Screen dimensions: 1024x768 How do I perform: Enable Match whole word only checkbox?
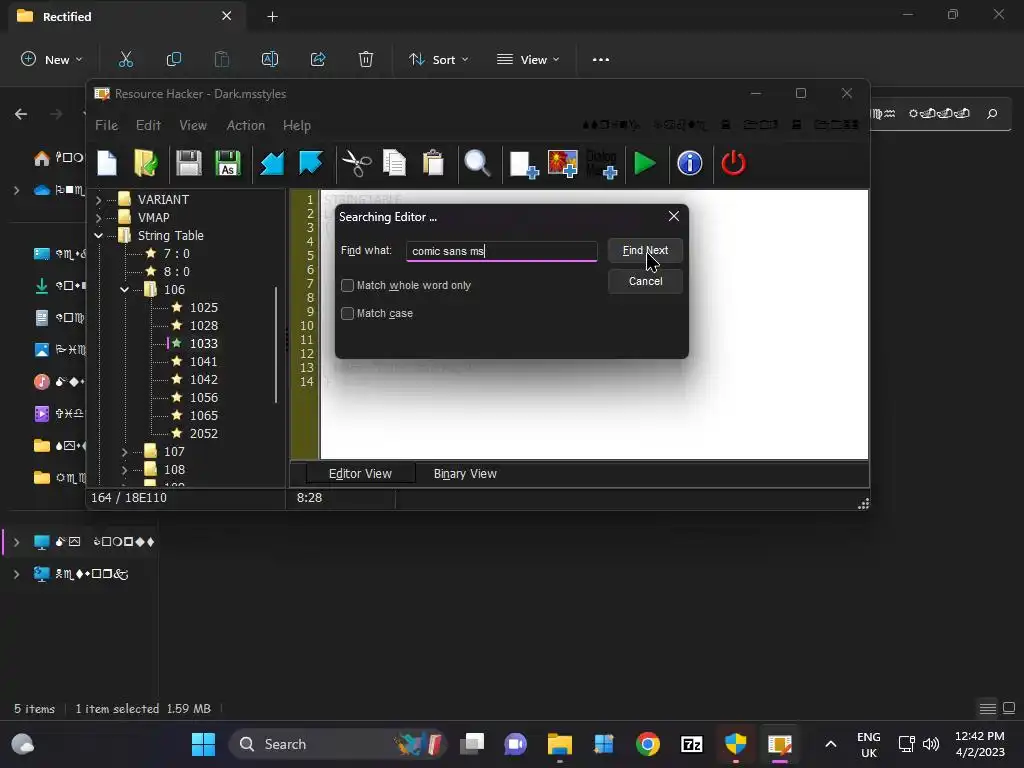[x=347, y=285]
